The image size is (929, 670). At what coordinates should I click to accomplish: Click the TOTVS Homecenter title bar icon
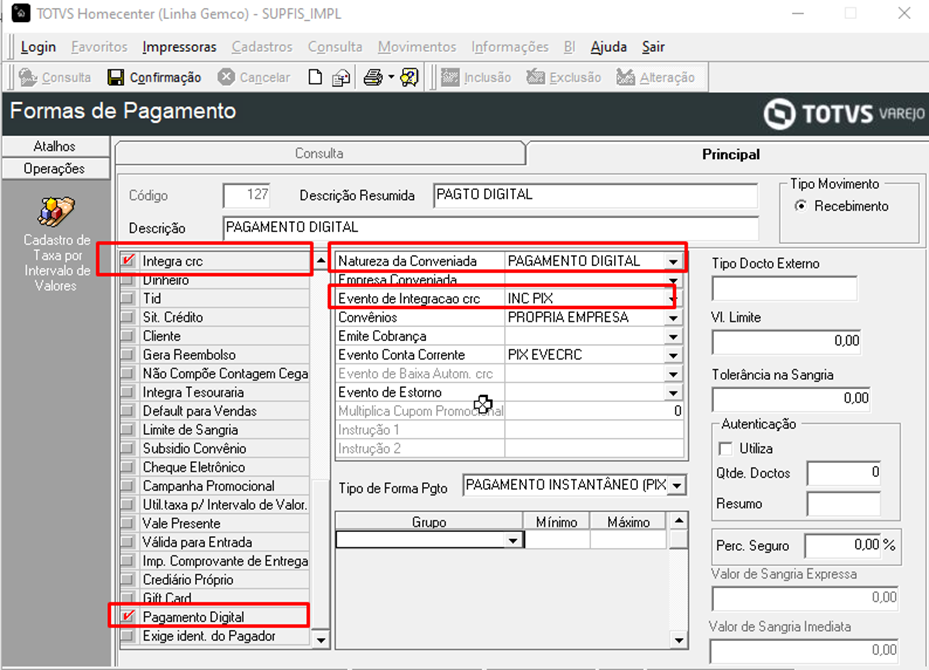pos(21,13)
